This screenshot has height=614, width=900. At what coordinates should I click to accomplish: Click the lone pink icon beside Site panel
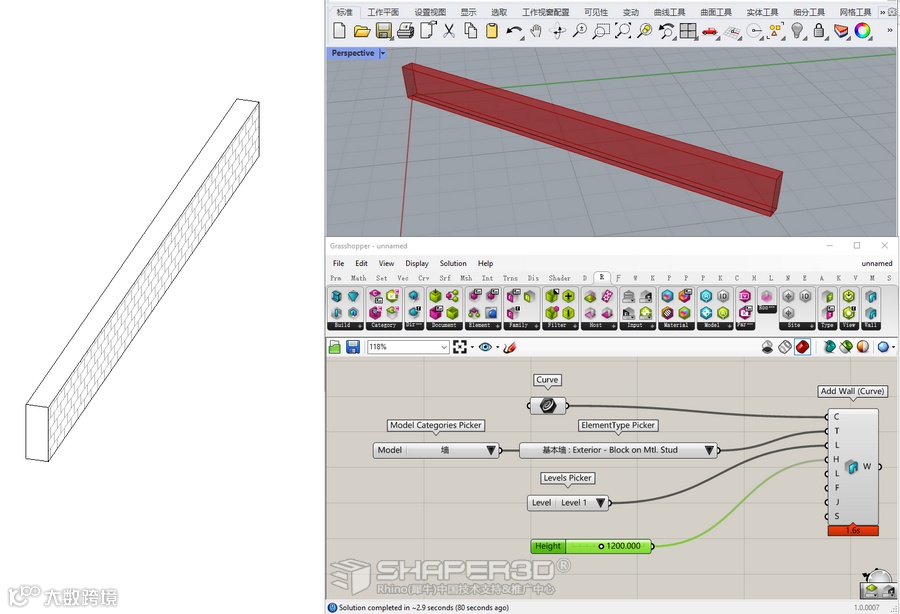766,296
